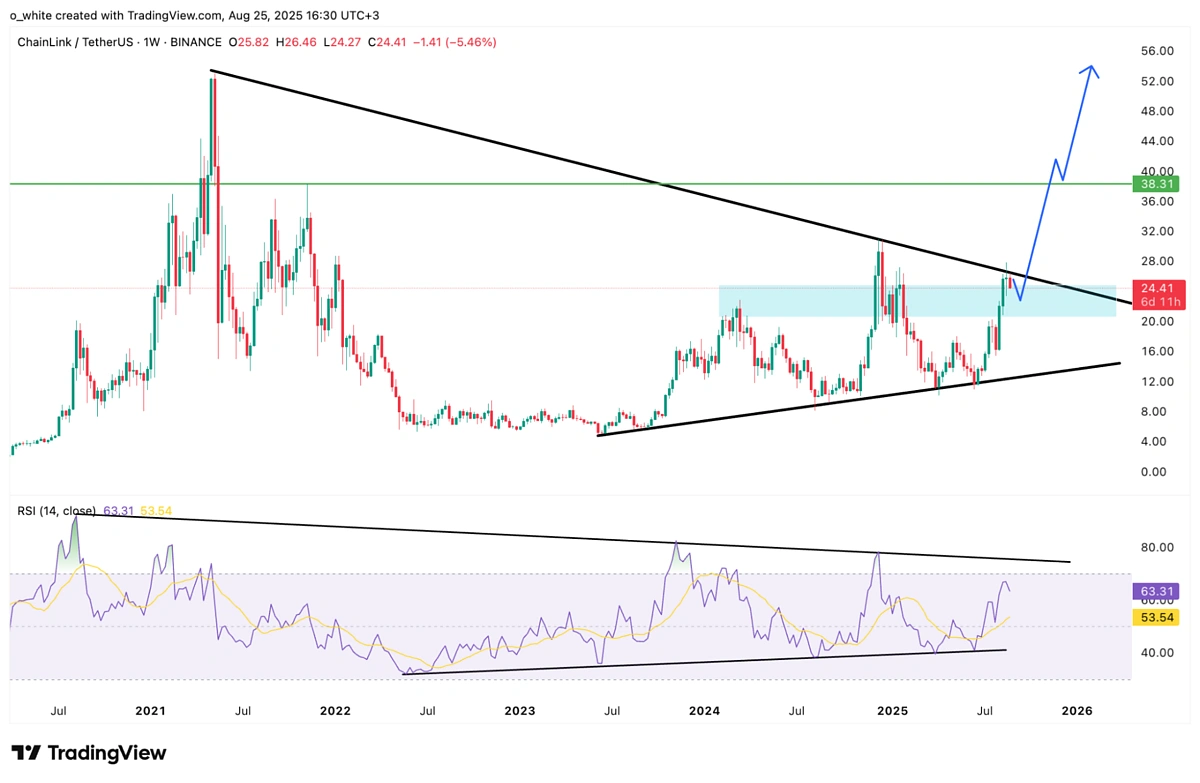Click the closing value C24.41 in header

click(x=389, y=42)
